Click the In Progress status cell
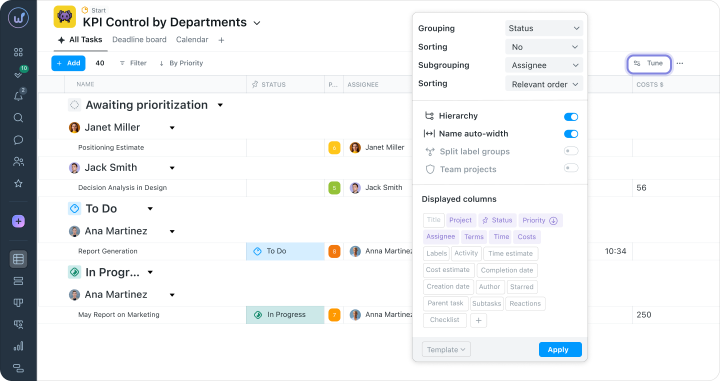 pyautogui.click(x=285, y=315)
